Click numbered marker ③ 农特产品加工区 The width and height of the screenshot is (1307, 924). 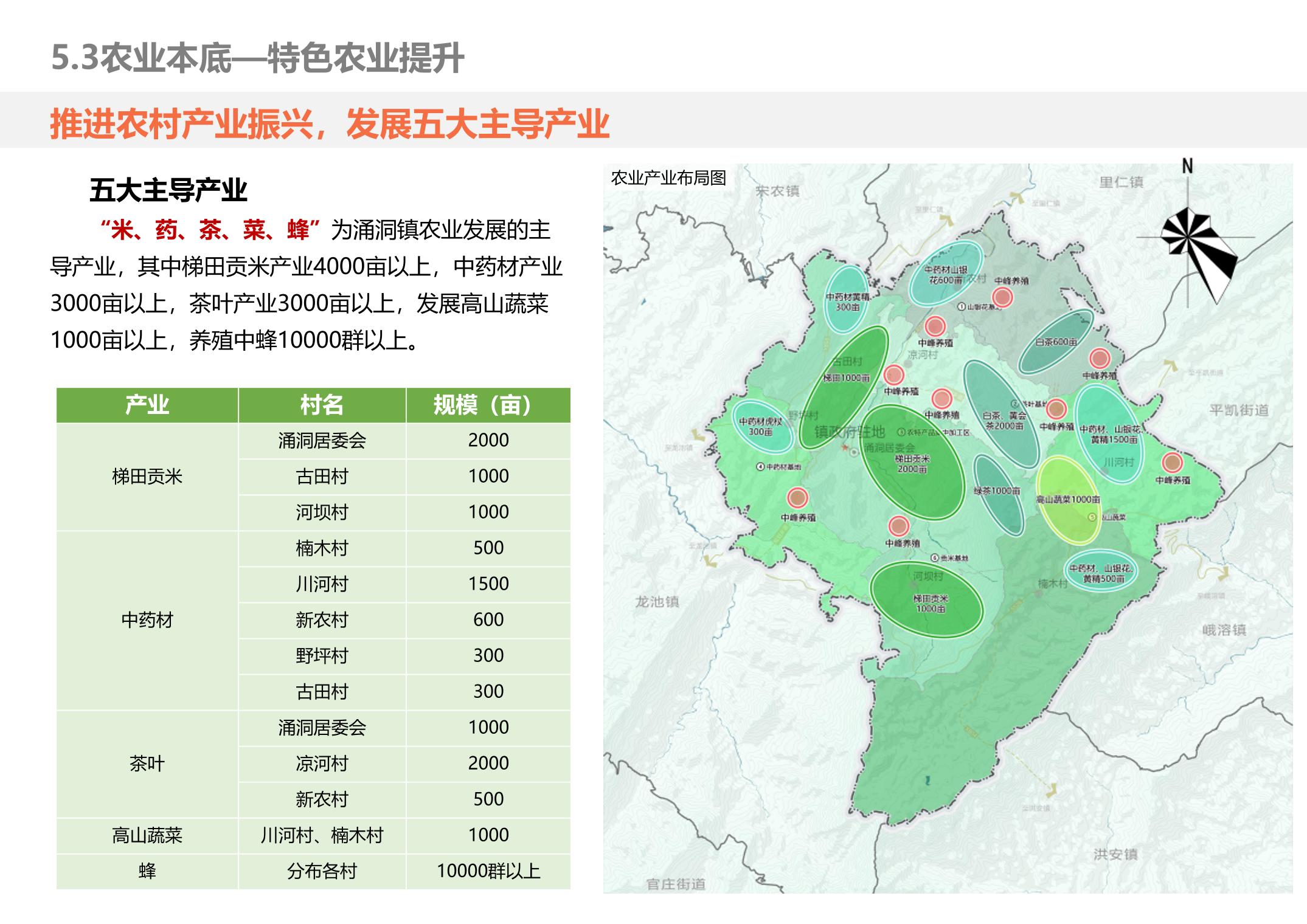pyautogui.click(x=901, y=432)
